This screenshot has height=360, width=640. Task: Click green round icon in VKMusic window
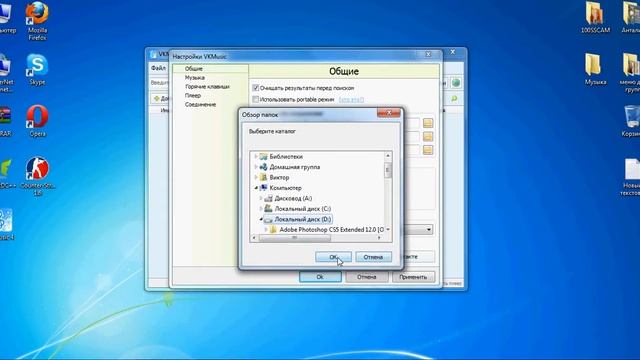tap(456, 83)
